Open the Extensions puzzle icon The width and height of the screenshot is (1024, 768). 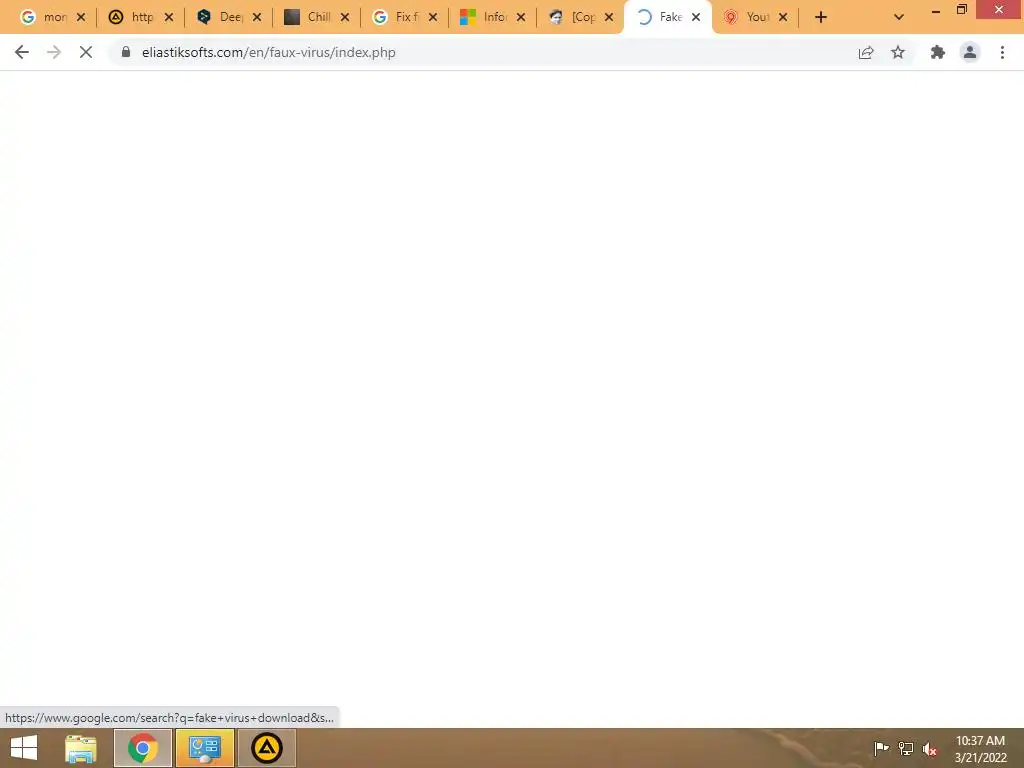click(938, 52)
